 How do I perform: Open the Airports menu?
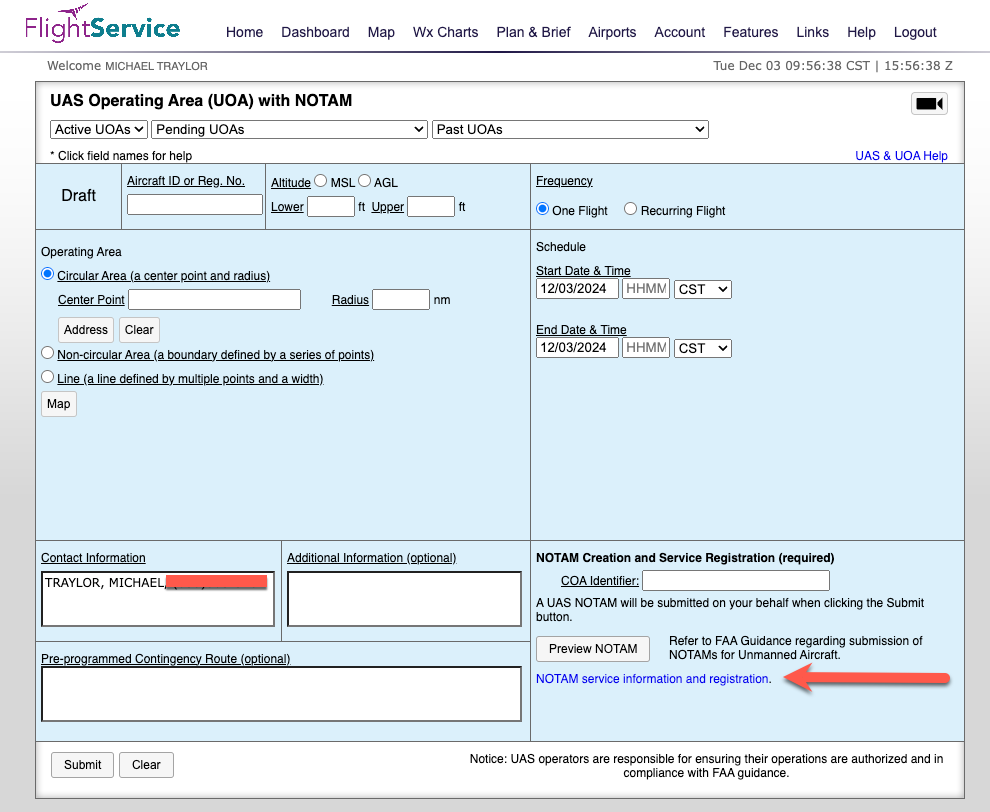point(612,32)
